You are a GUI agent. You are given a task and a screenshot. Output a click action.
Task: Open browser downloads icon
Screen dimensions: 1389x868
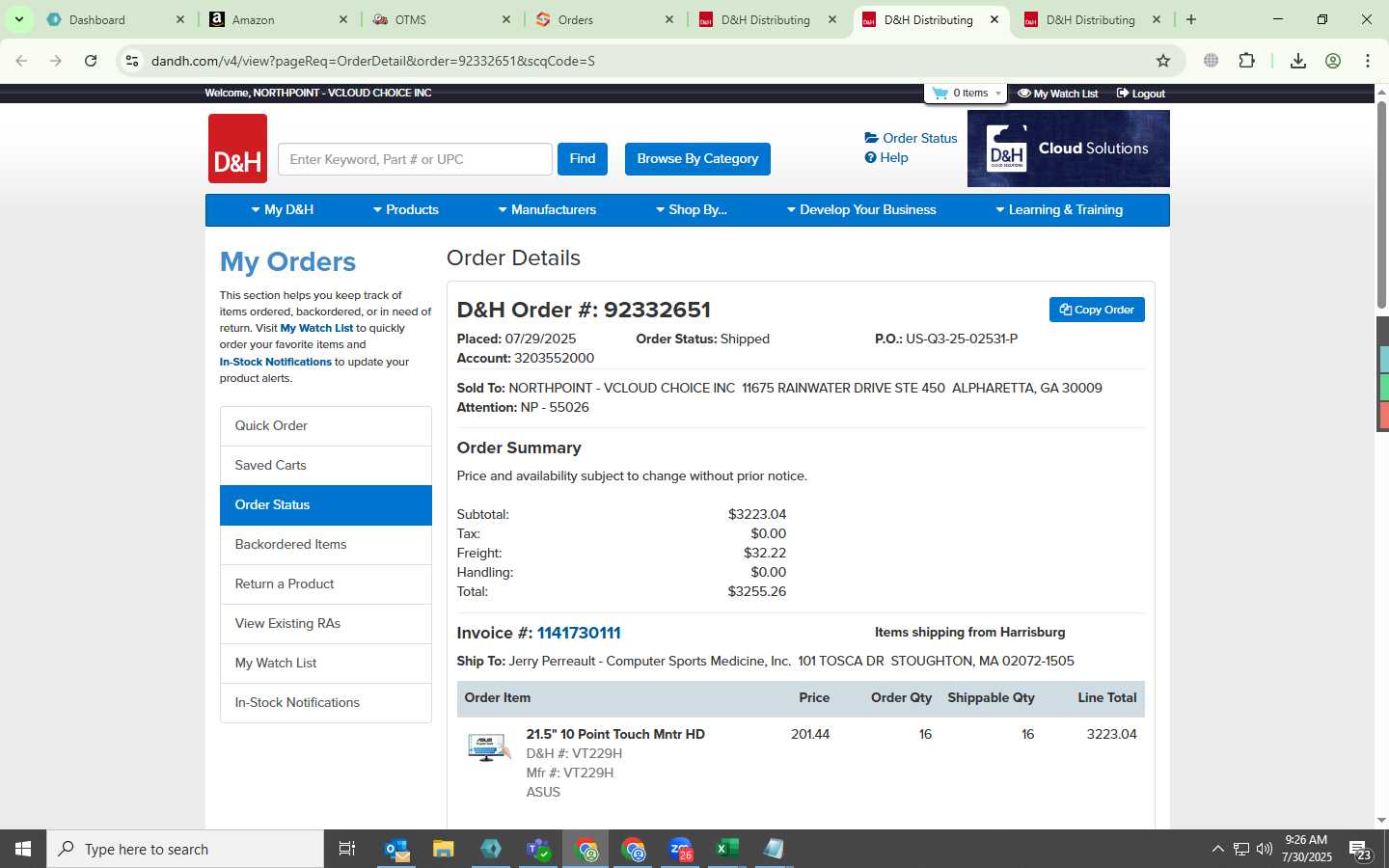(1298, 61)
